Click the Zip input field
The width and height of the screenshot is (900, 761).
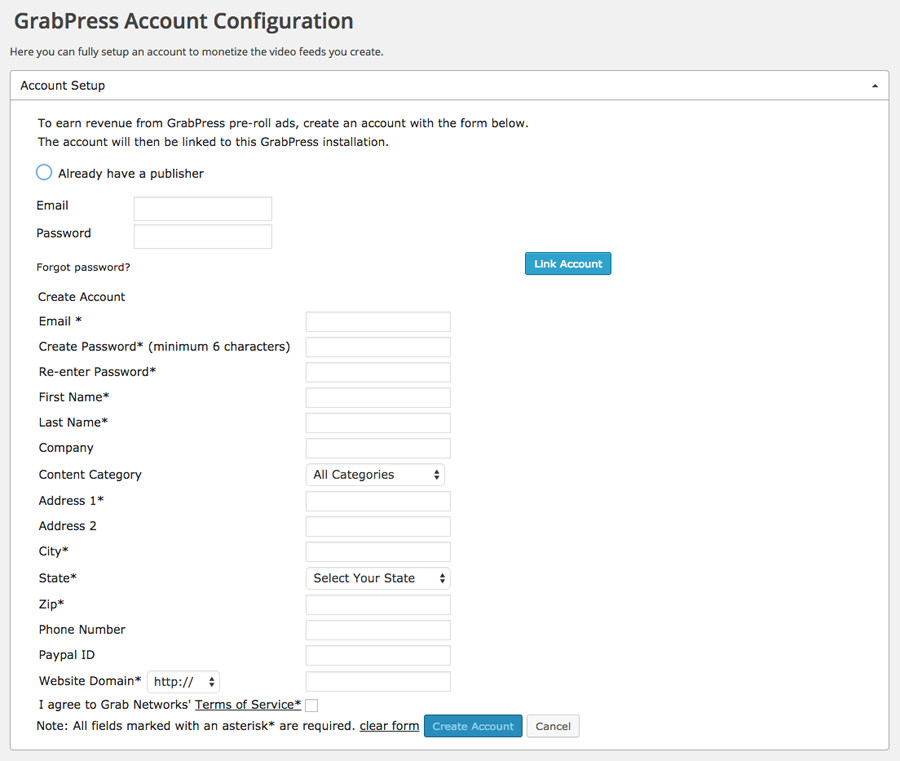click(378, 605)
